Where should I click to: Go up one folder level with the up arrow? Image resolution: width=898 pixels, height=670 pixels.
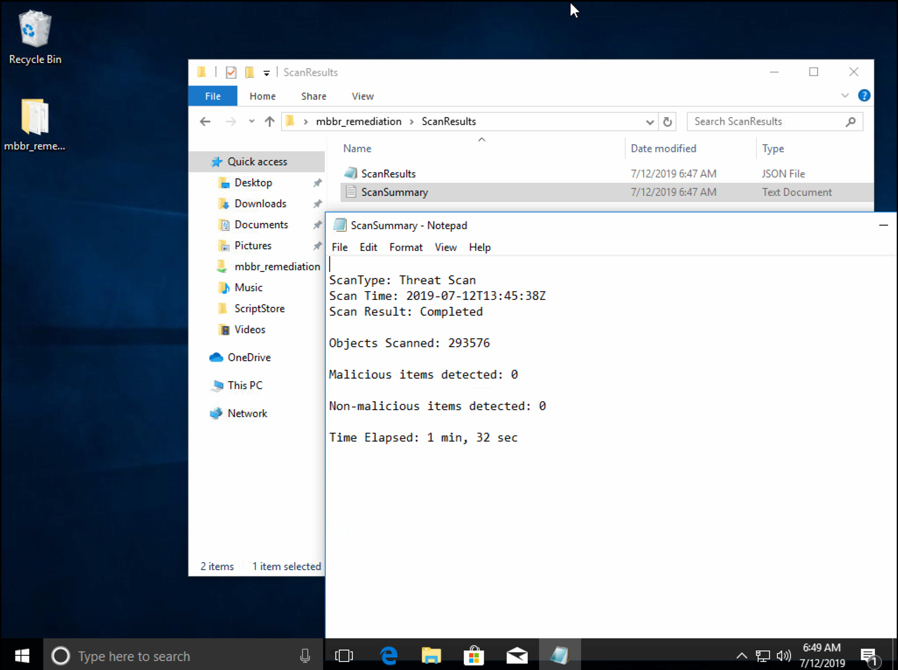click(x=270, y=121)
